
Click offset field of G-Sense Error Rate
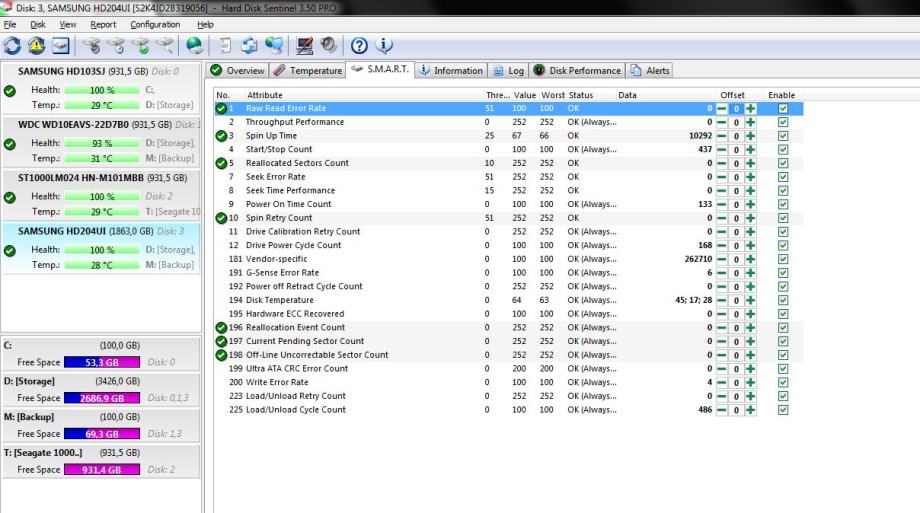tap(736, 273)
